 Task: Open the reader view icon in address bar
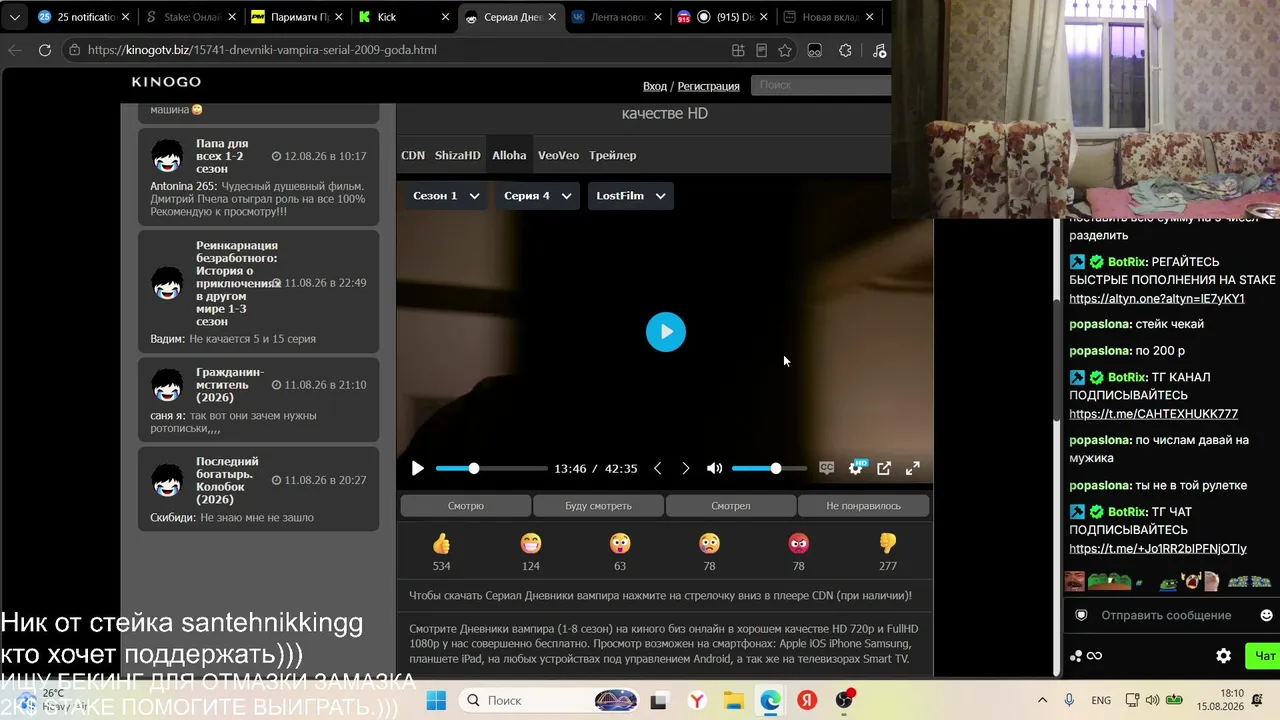[x=761, y=50]
